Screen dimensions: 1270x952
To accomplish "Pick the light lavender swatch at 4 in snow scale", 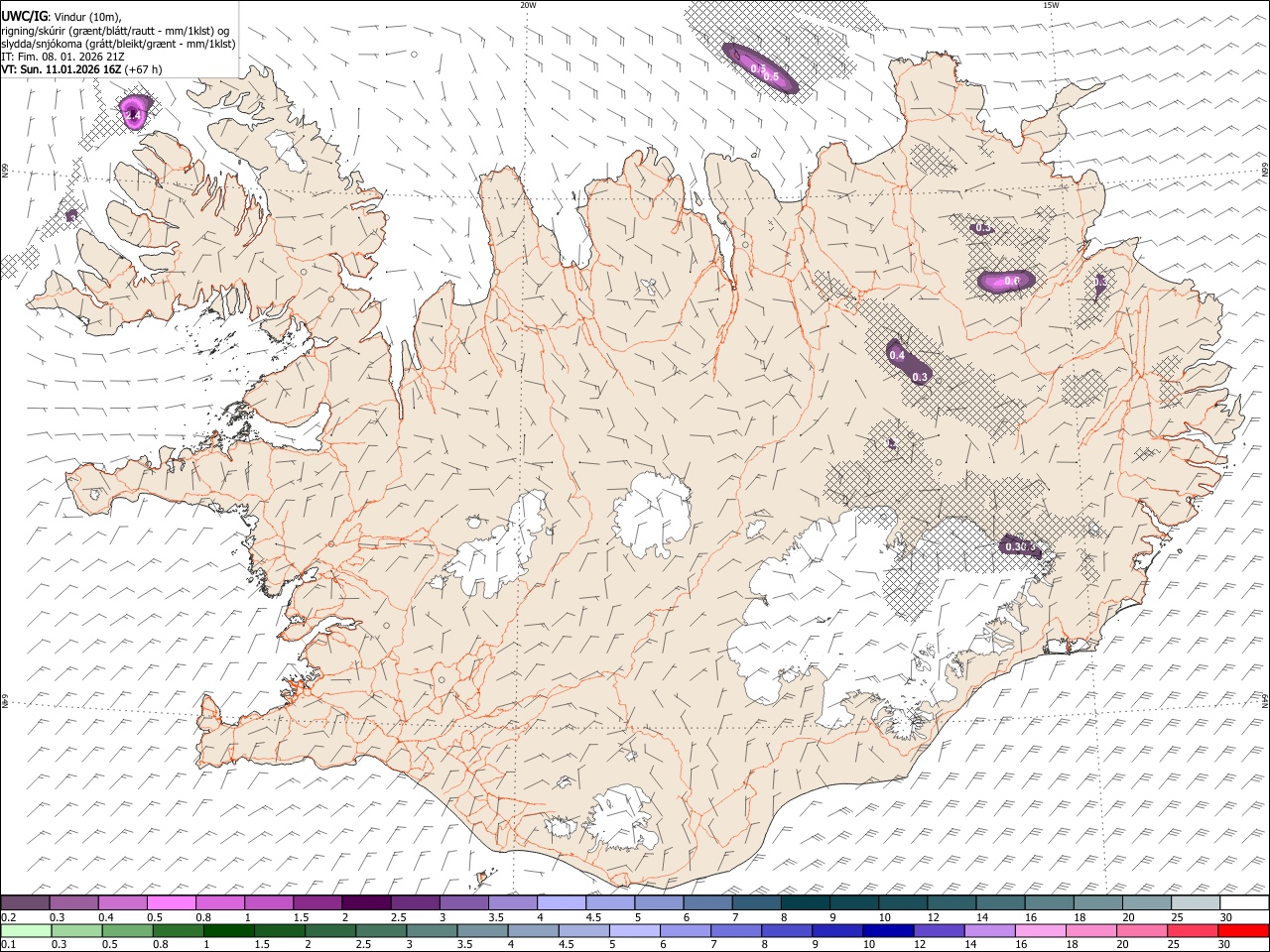I will click(562, 903).
